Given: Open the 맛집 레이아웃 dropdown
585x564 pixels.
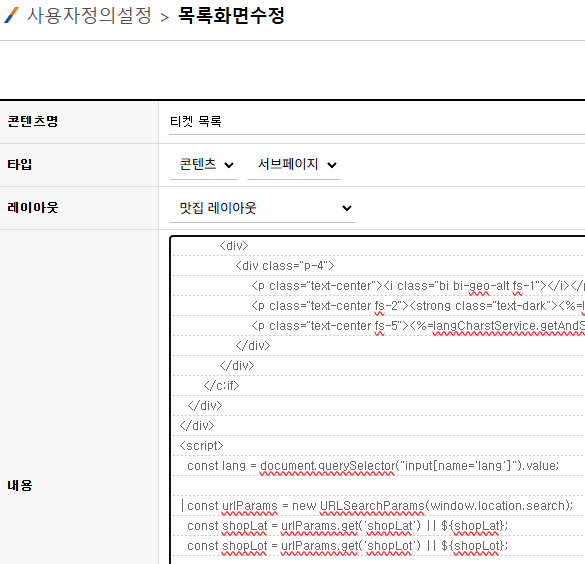Looking at the screenshot, I should tap(262, 208).
